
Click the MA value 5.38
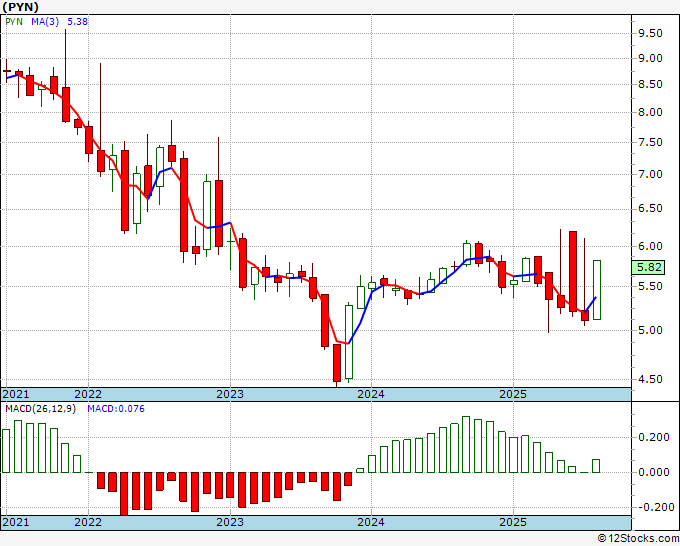[78, 22]
